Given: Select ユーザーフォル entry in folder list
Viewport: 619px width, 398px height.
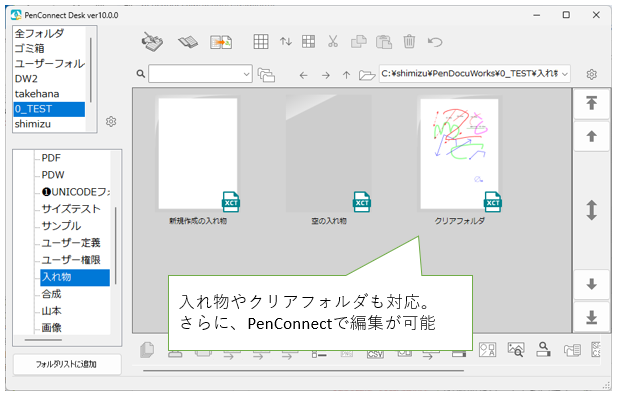Looking at the screenshot, I should (x=49, y=64).
